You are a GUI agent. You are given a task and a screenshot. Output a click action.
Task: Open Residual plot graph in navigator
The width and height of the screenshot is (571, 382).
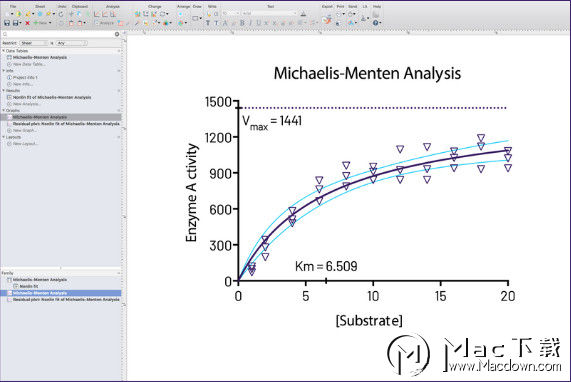[66, 124]
